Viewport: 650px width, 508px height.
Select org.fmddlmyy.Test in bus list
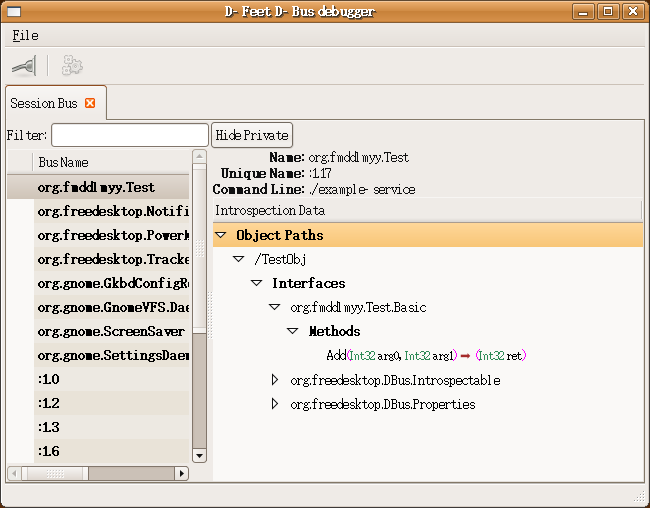[x=98, y=187]
